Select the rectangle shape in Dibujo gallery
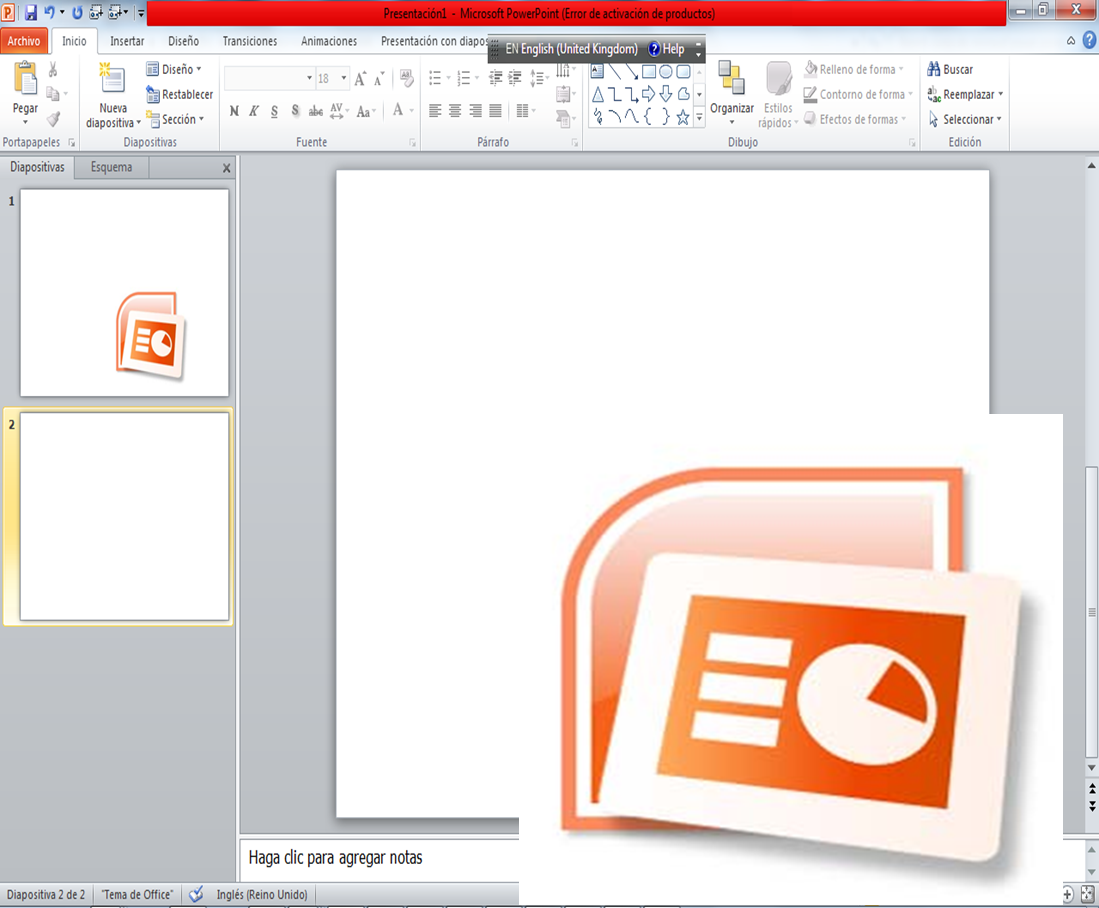Image resolution: width=1099 pixels, height=908 pixels. pos(649,71)
